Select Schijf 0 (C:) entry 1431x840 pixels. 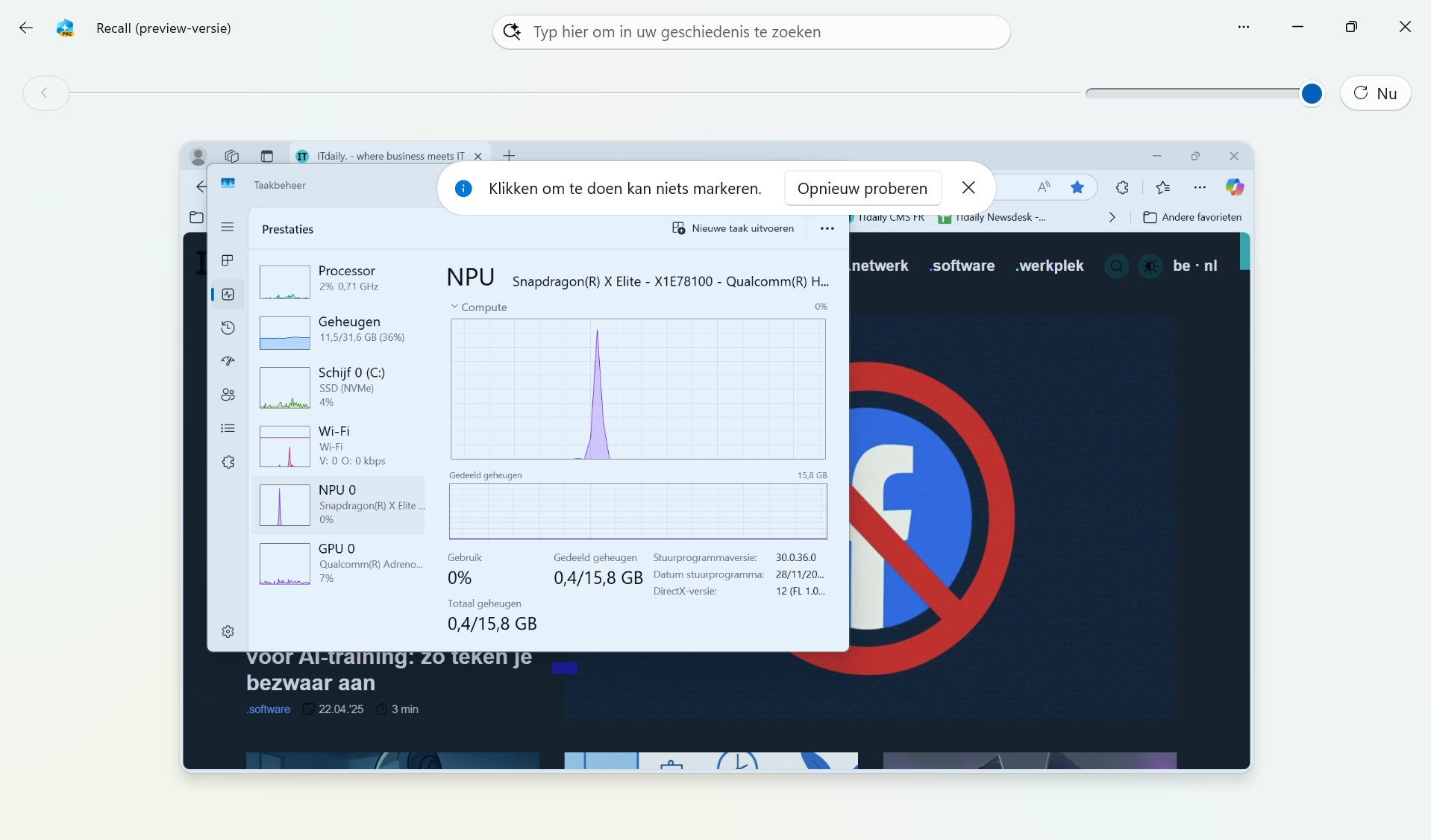[339, 388]
